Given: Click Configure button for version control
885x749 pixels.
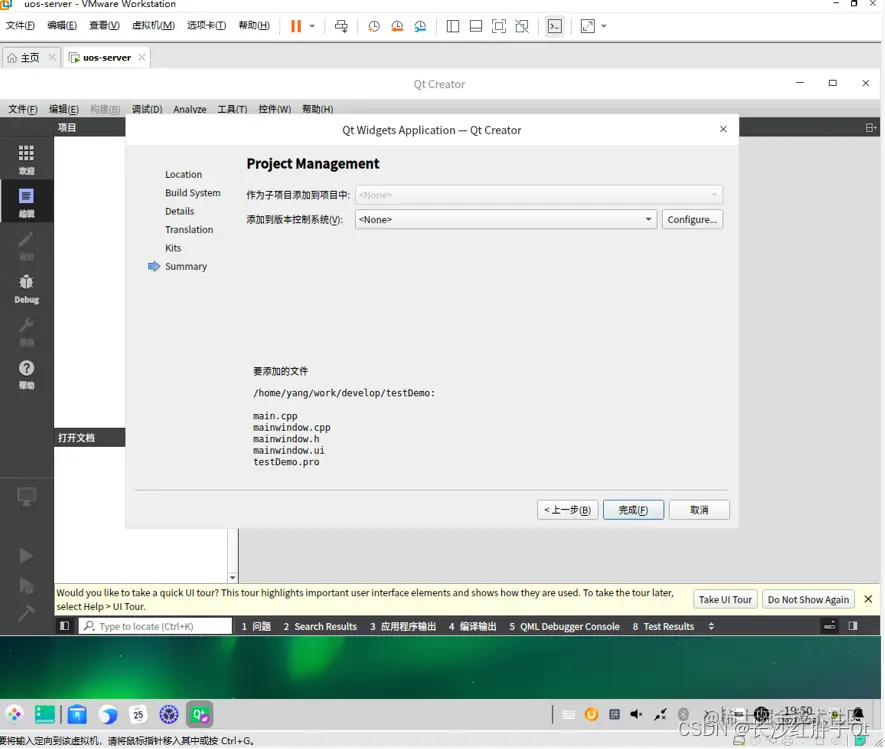Looking at the screenshot, I should click(692, 220).
